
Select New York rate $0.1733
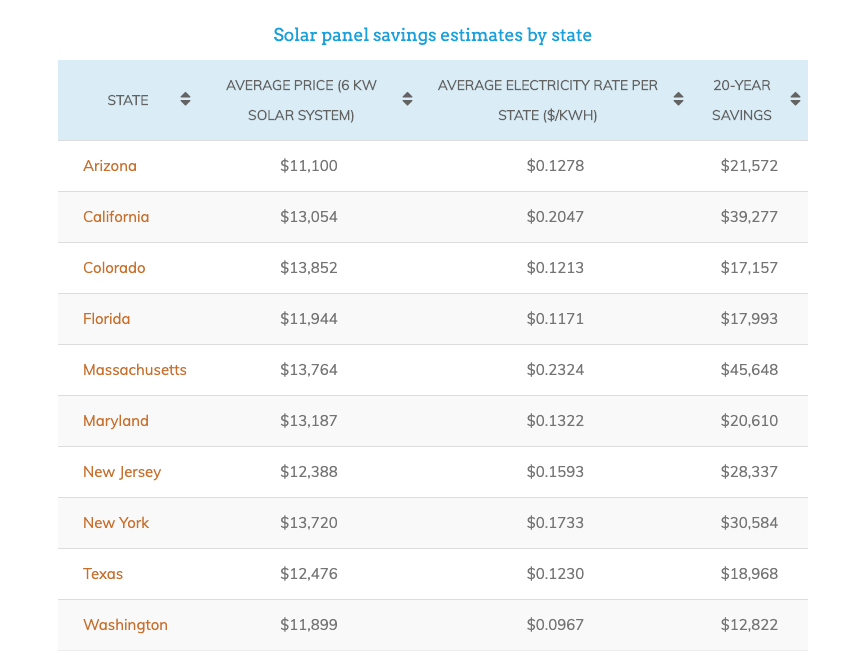coord(555,523)
